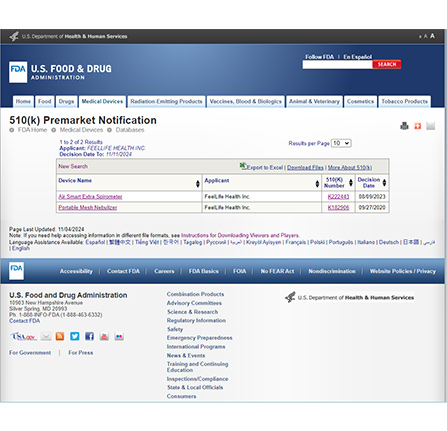Open the RSS feed icon
Viewport: 447px width, 431px height.
(60, 336)
